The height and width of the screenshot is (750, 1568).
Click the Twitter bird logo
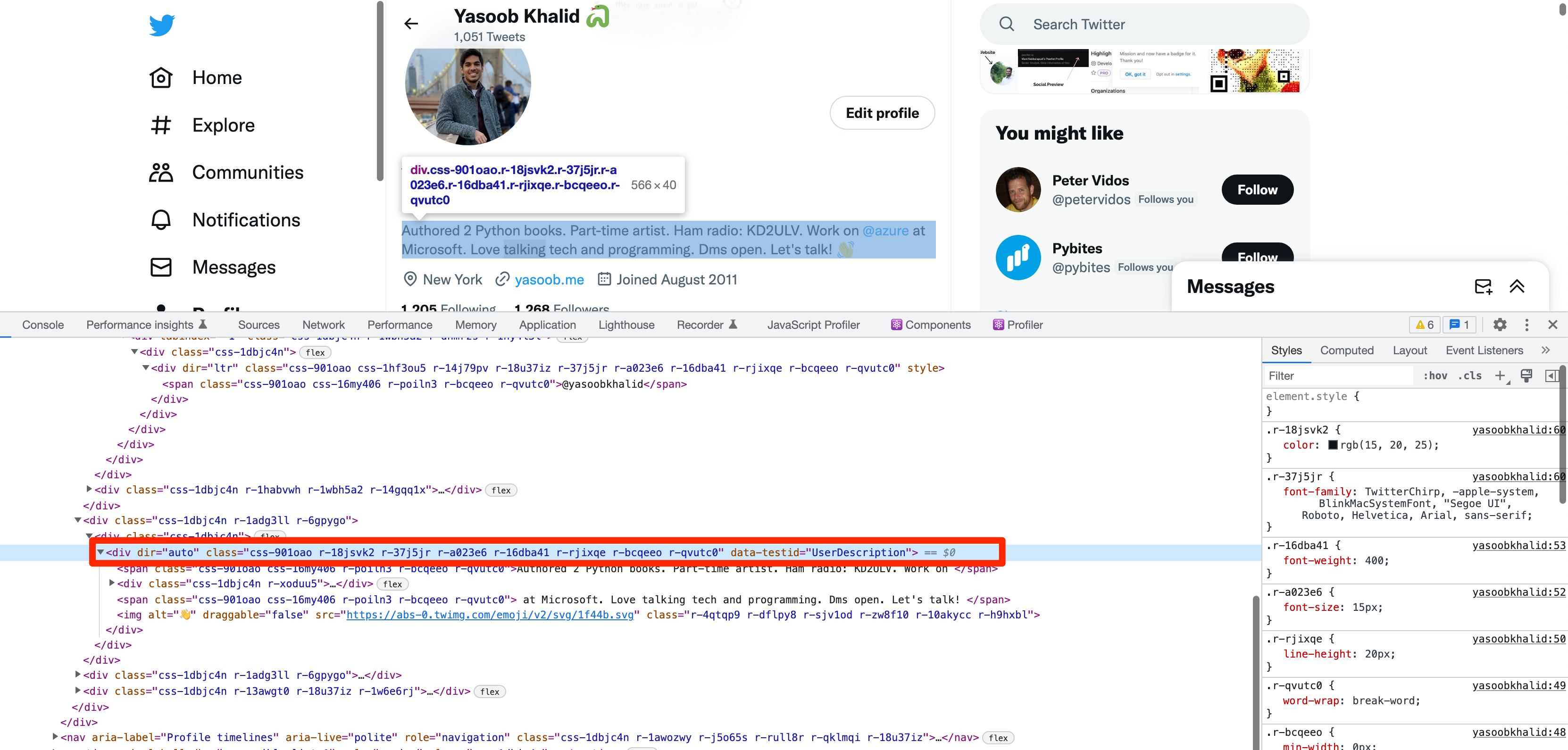click(x=162, y=25)
